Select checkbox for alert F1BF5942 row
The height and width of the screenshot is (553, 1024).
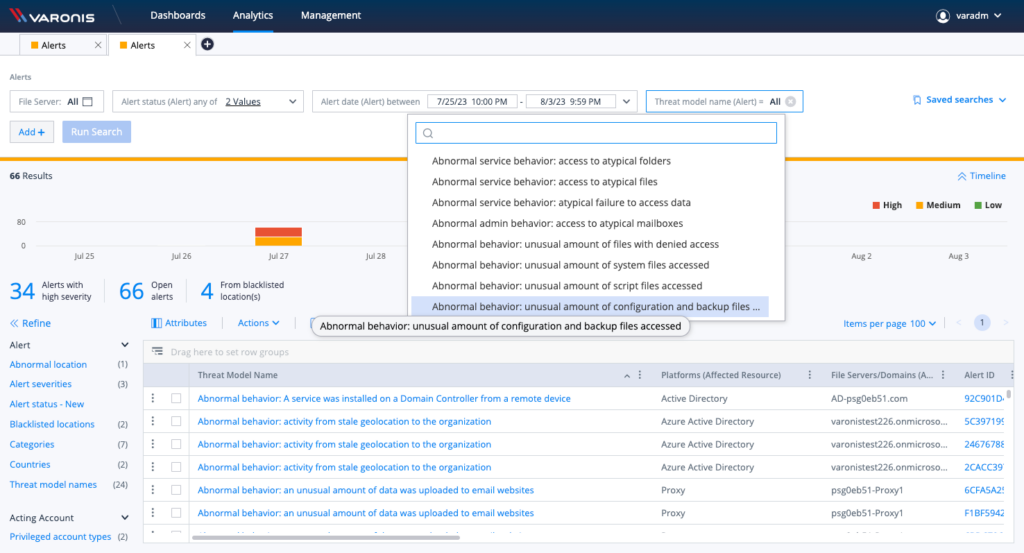(x=176, y=513)
